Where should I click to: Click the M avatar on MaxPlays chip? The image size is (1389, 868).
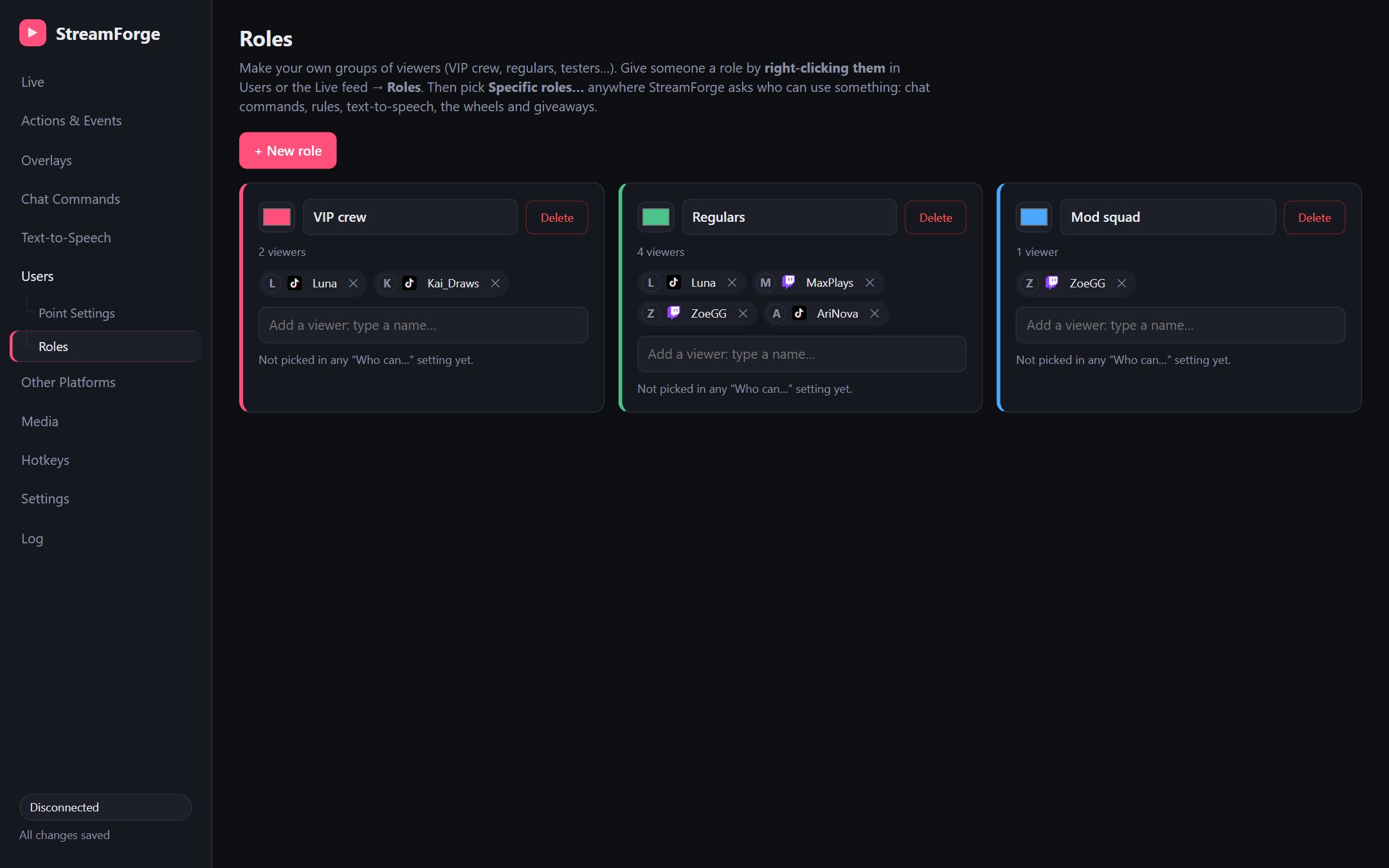coord(765,283)
